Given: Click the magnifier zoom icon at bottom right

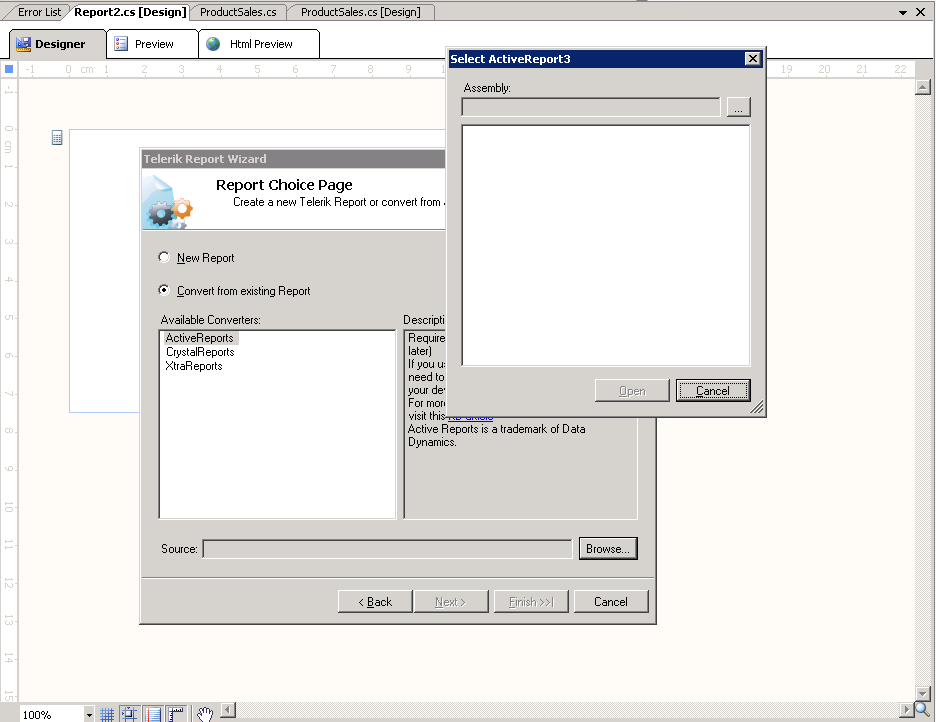Looking at the screenshot, I should pos(923,709).
